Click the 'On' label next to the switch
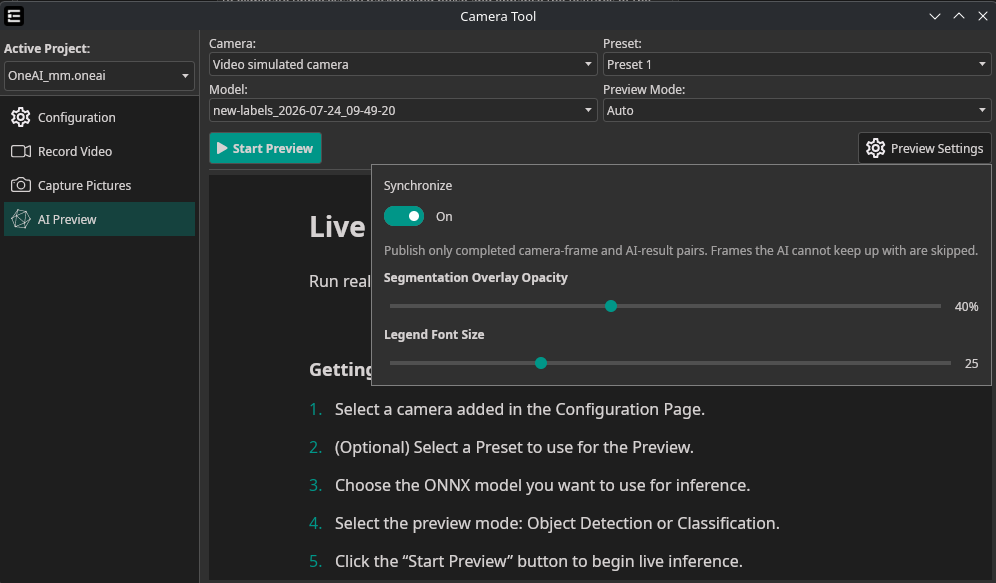Screen dimensions: 996x583 point(444,217)
